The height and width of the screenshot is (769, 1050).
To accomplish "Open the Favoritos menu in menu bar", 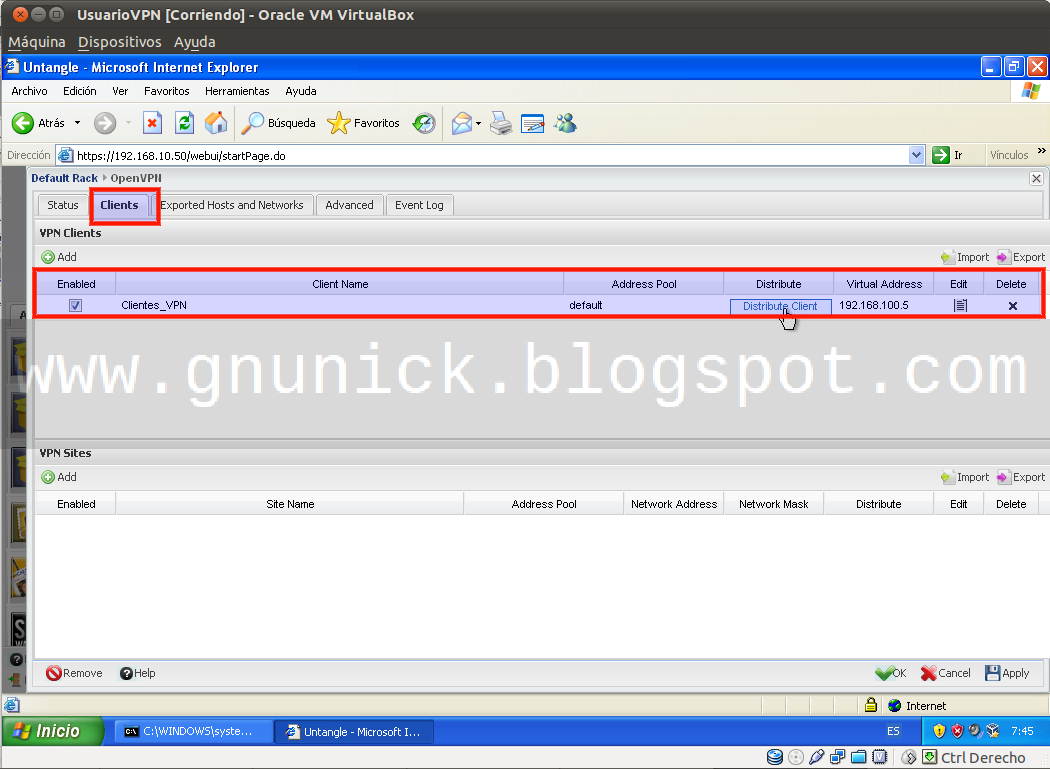I will click(x=167, y=91).
